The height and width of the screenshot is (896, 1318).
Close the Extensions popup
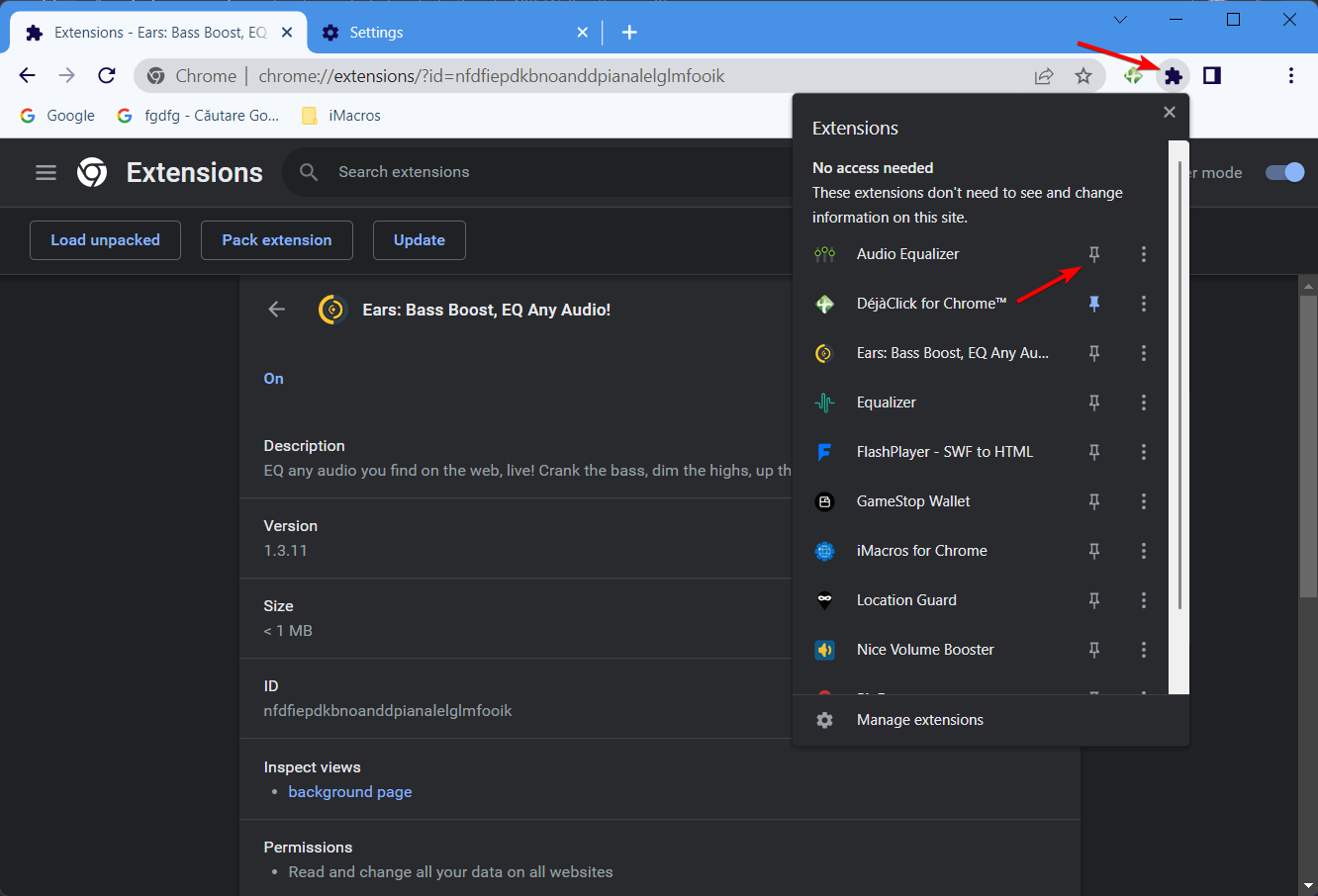(1170, 113)
